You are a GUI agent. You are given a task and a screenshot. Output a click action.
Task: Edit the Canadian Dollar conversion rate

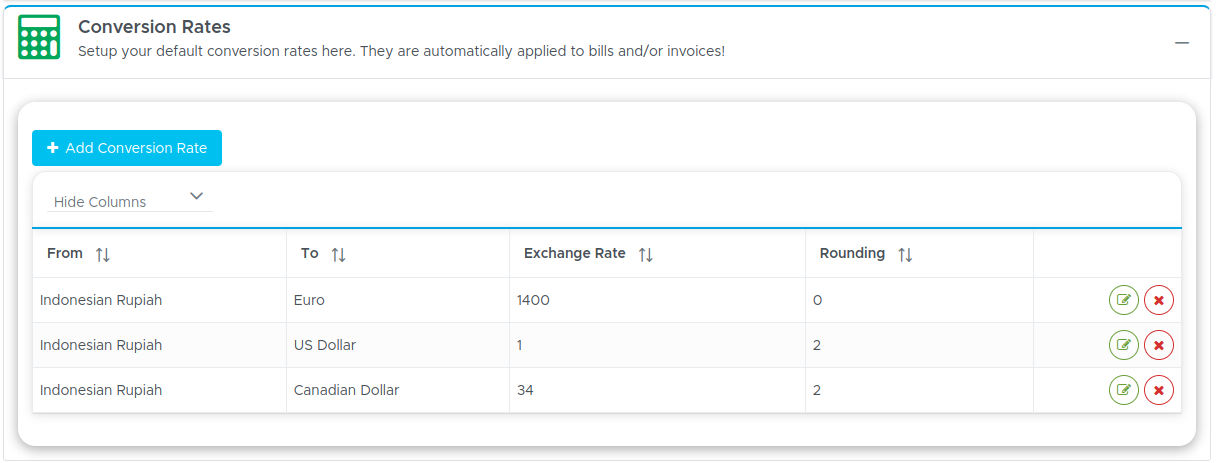tap(1124, 390)
